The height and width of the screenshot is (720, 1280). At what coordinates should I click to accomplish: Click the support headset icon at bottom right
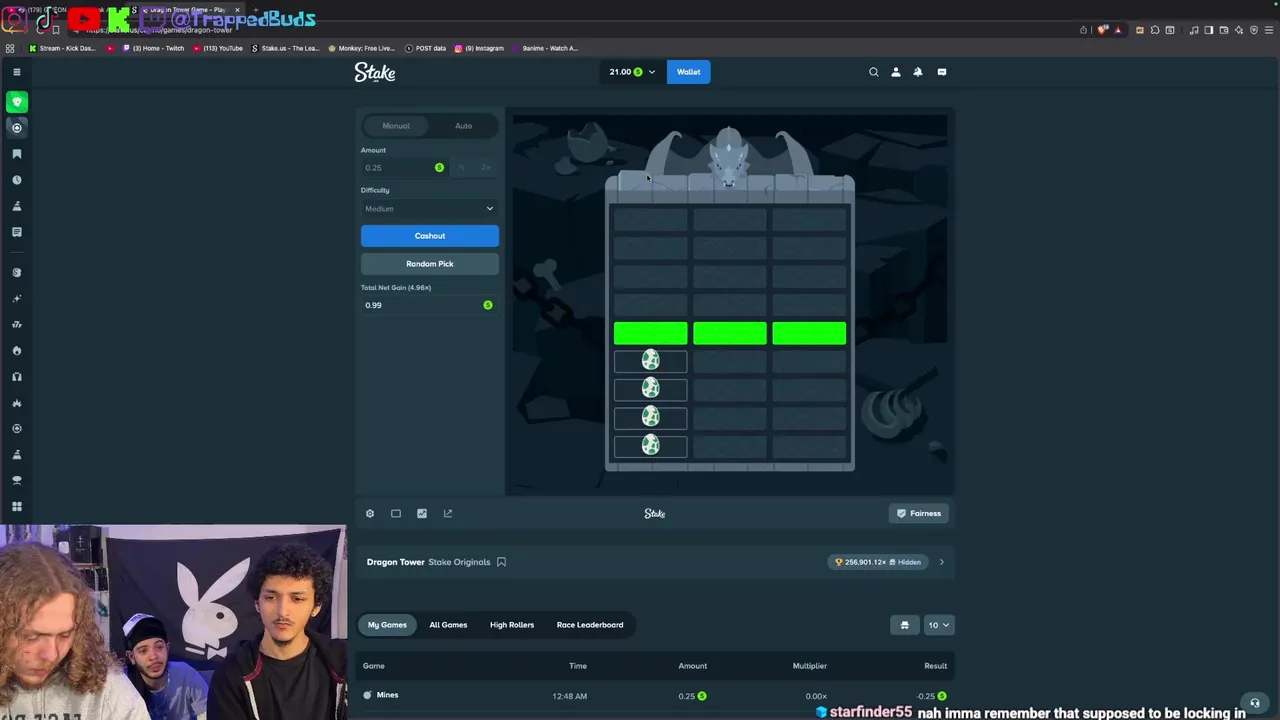coord(1255,703)
